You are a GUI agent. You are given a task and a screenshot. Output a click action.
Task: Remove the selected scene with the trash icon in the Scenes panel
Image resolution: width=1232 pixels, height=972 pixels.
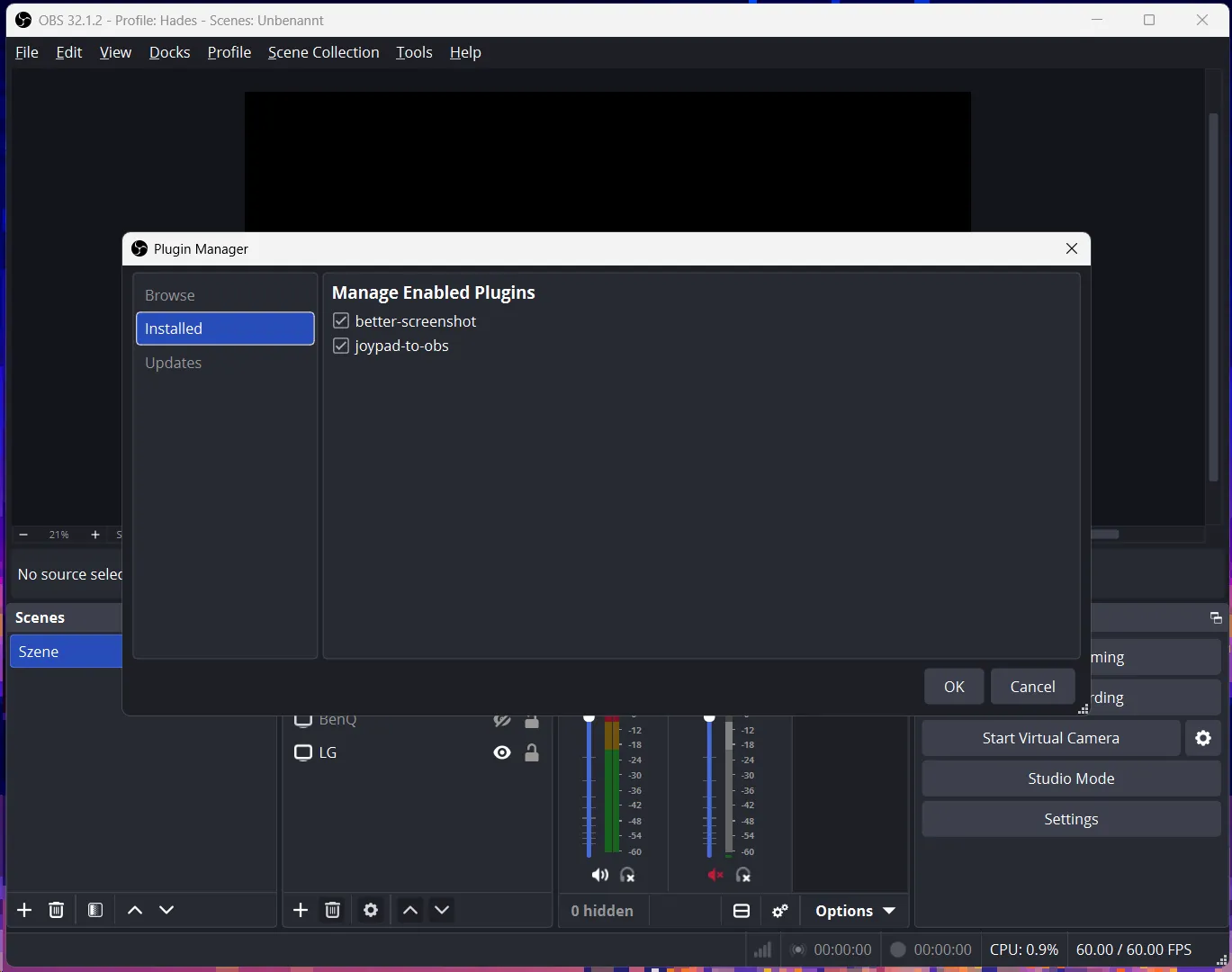coord(56,910)
